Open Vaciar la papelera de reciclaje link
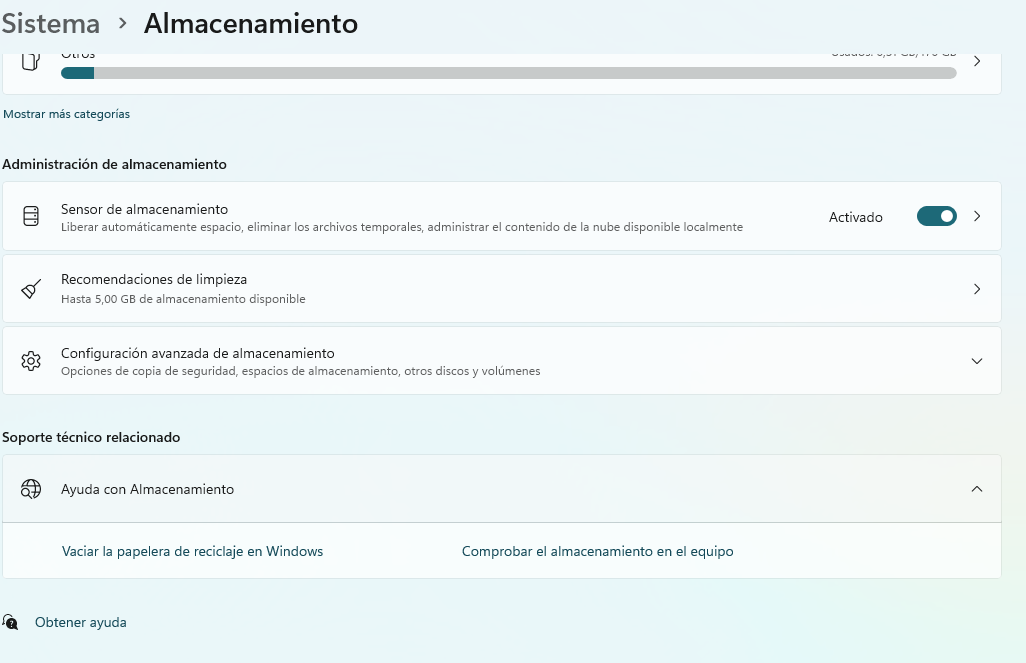The width and height of the screenshot is (1026, 663). 192,551
